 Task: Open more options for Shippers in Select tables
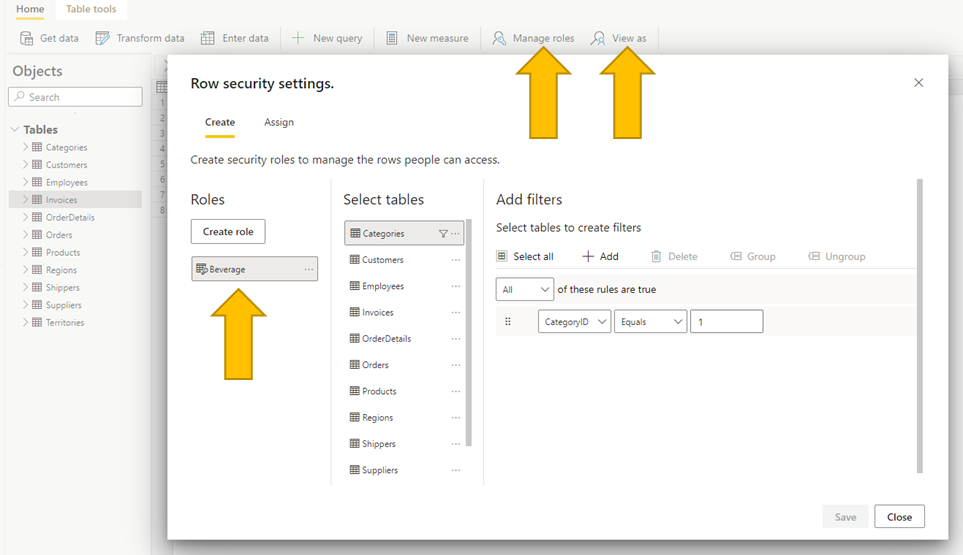click(456, 444)
